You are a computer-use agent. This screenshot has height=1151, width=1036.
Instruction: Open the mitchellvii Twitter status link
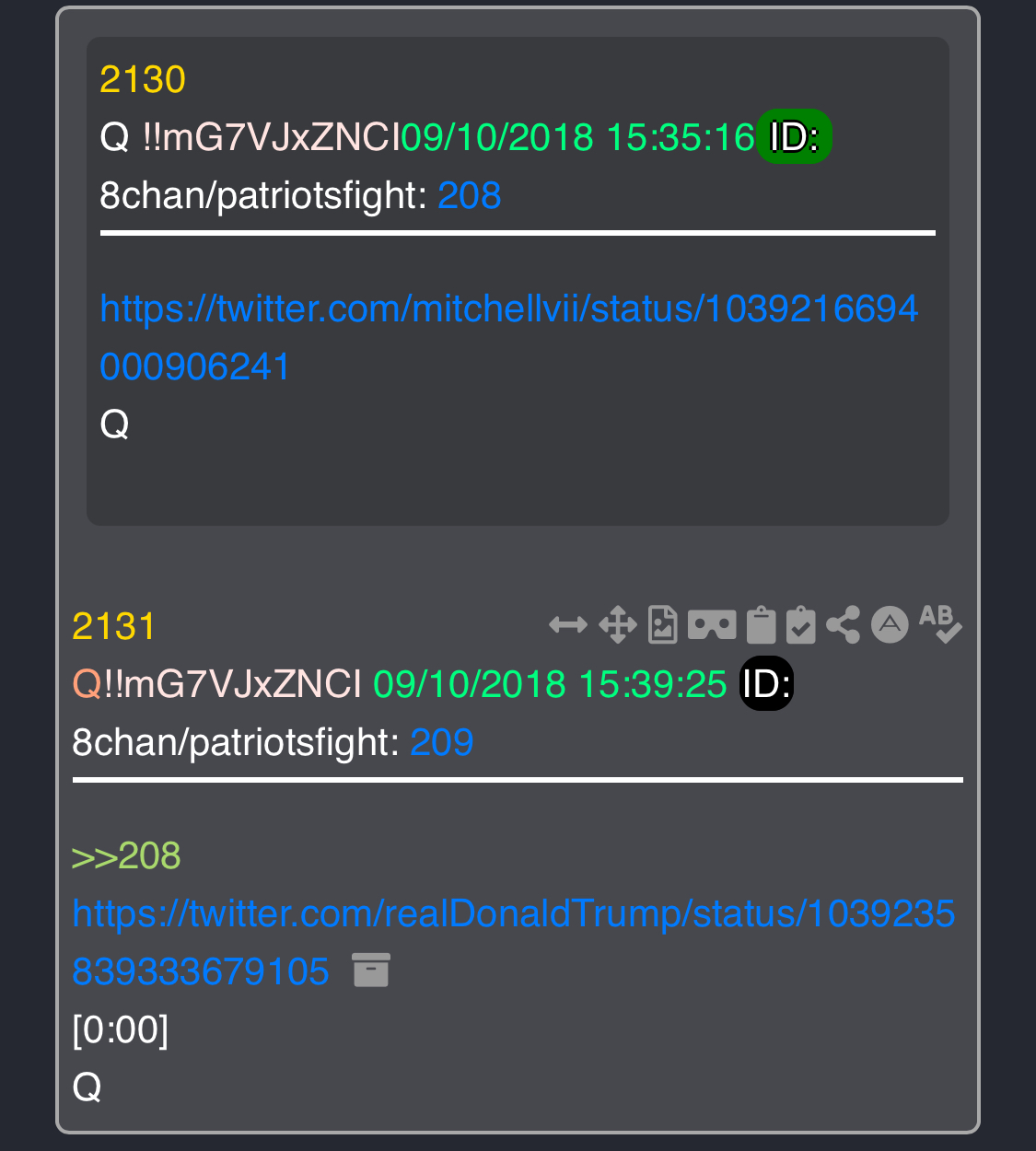(509, 338)
